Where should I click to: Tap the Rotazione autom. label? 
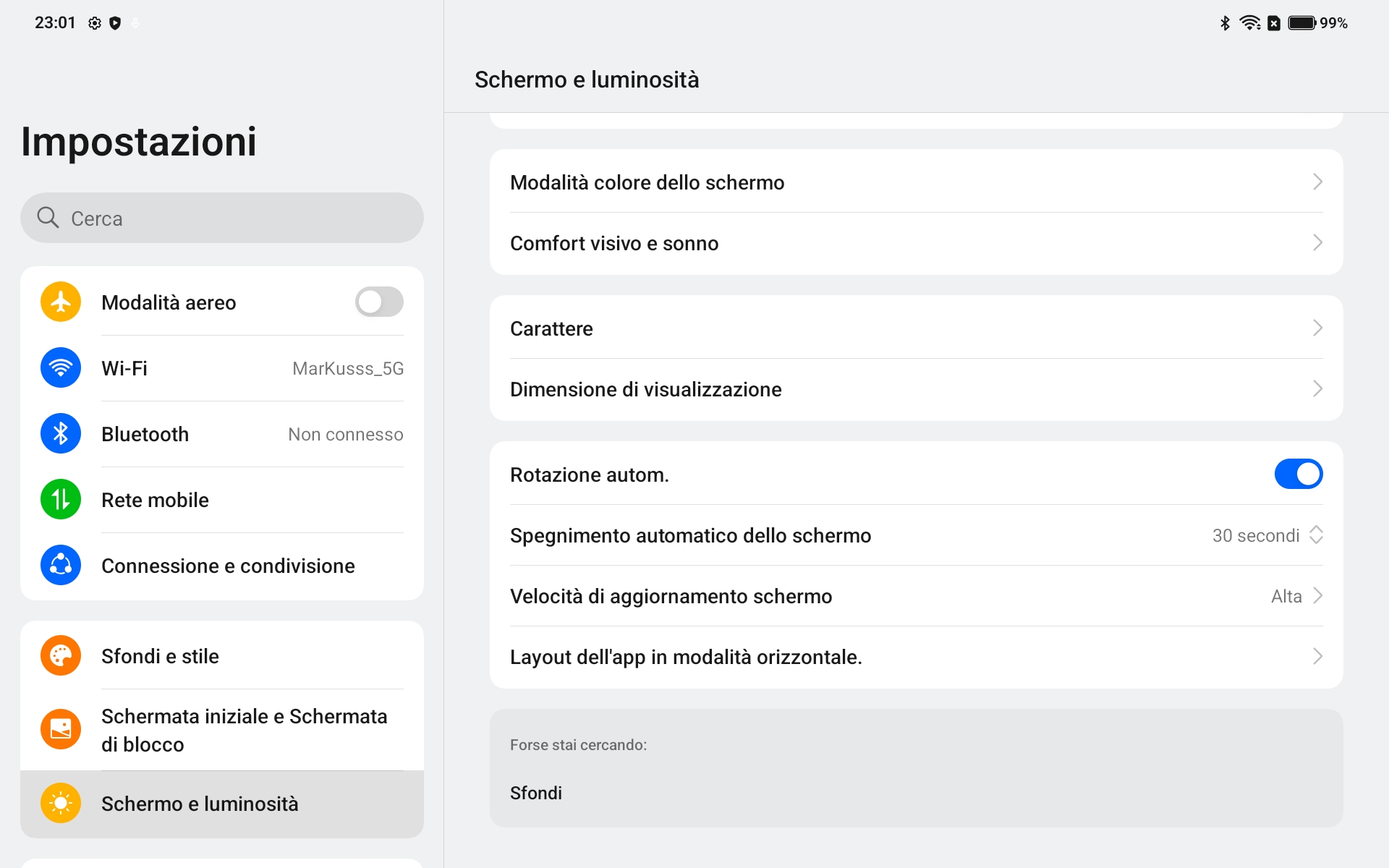point(590,475)
